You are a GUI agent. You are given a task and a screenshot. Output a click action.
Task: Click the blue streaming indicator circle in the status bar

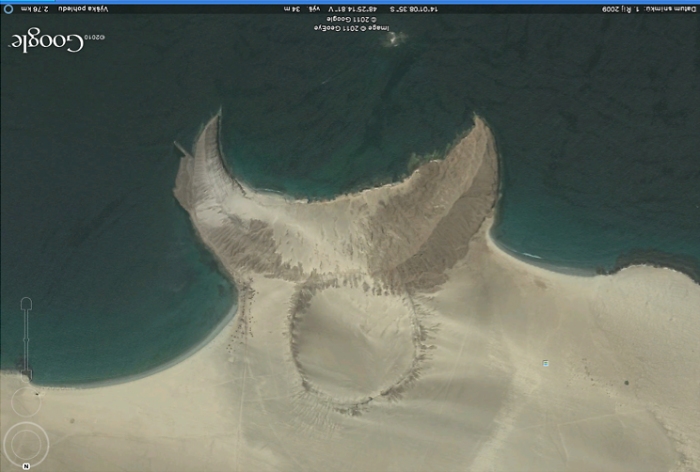[8, 8]
